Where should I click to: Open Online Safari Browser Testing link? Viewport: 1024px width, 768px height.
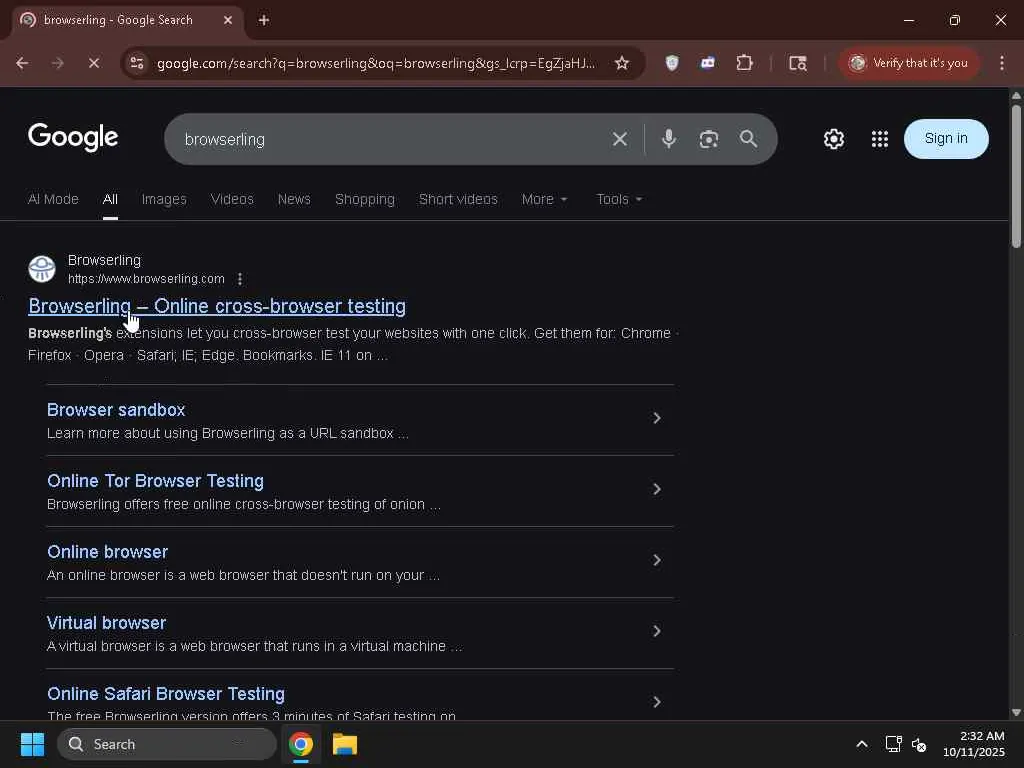pyautogui.click(x=166, y=694)
